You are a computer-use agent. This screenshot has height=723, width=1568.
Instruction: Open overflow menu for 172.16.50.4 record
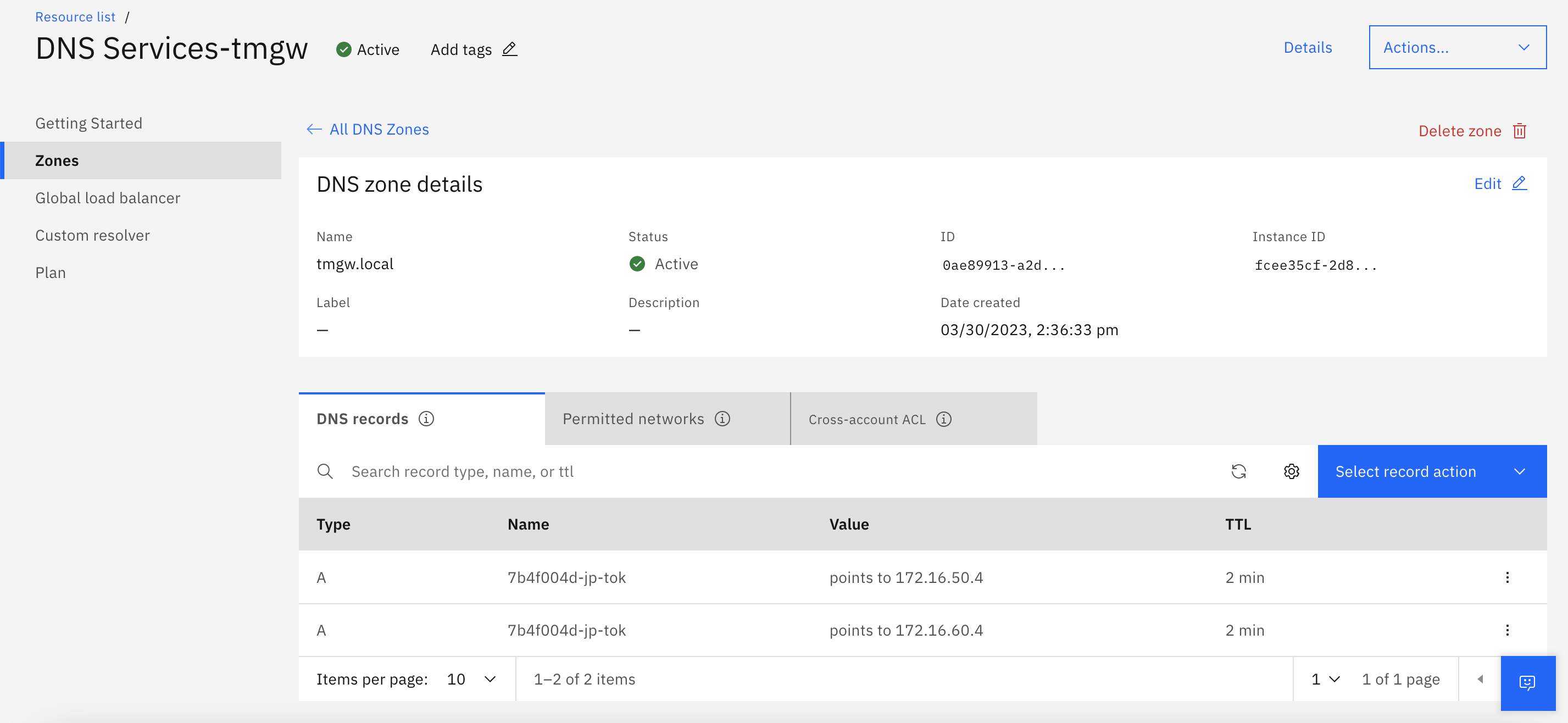coord(1507,577)
